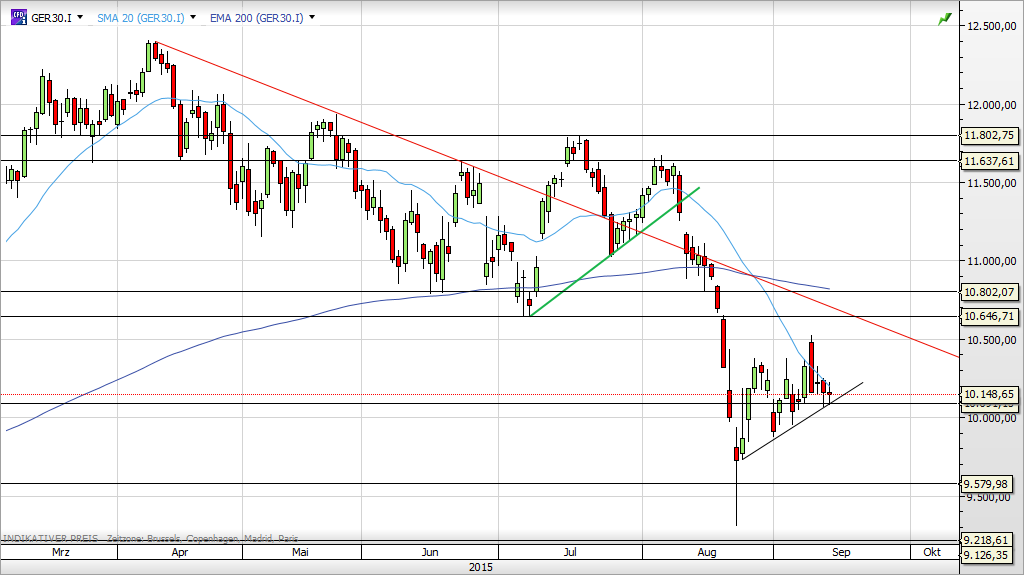Select the 9.579,98 price level label
This screenshot has width=1024, height=575.
click(x=986, y=484)
